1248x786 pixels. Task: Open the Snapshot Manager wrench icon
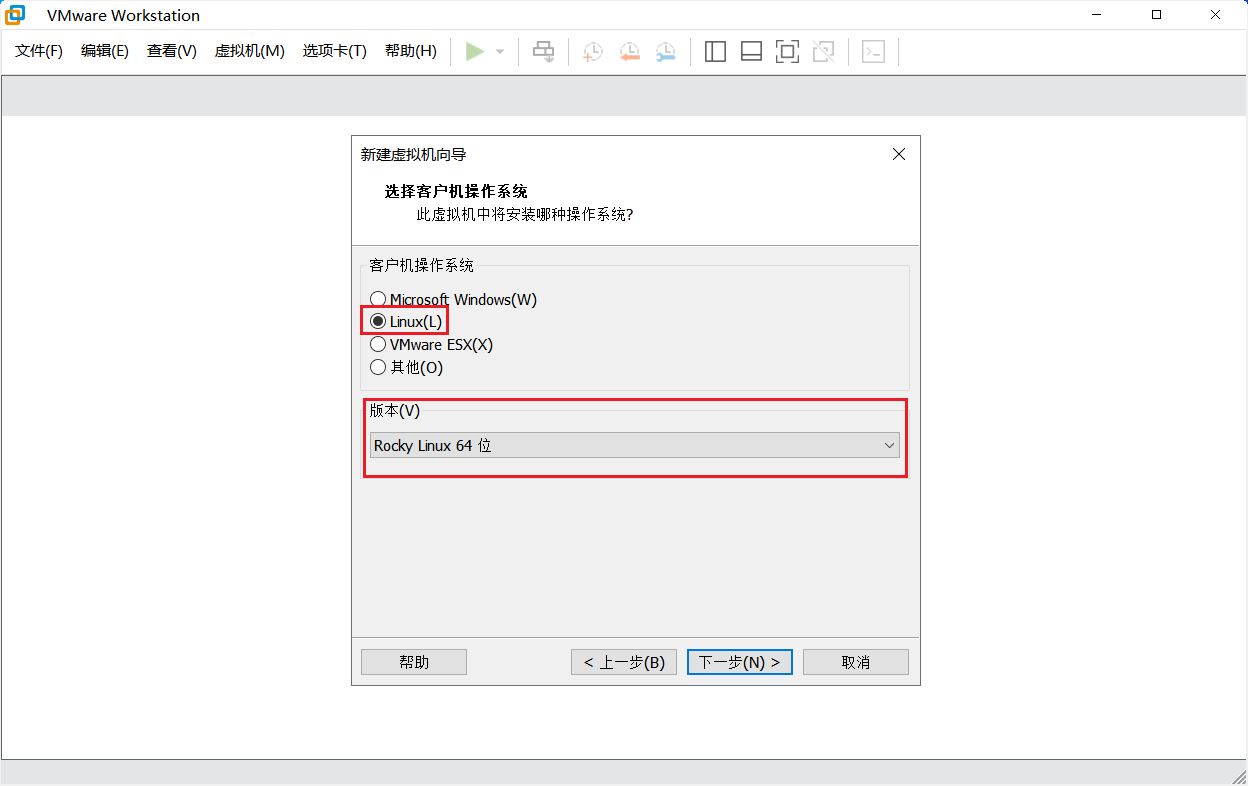coord(665,52)
